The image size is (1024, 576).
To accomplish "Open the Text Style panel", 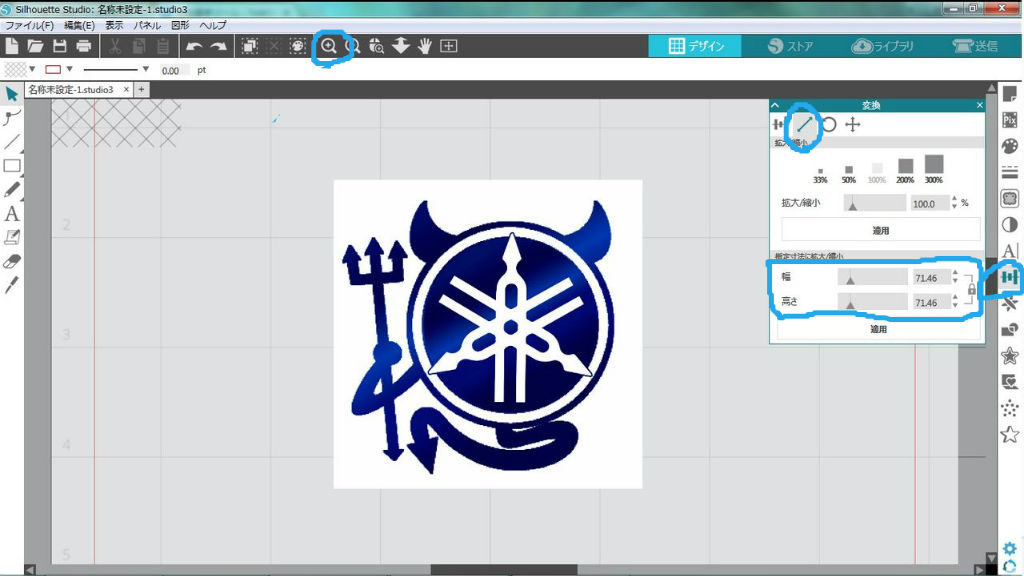I will click(1010, 251).
